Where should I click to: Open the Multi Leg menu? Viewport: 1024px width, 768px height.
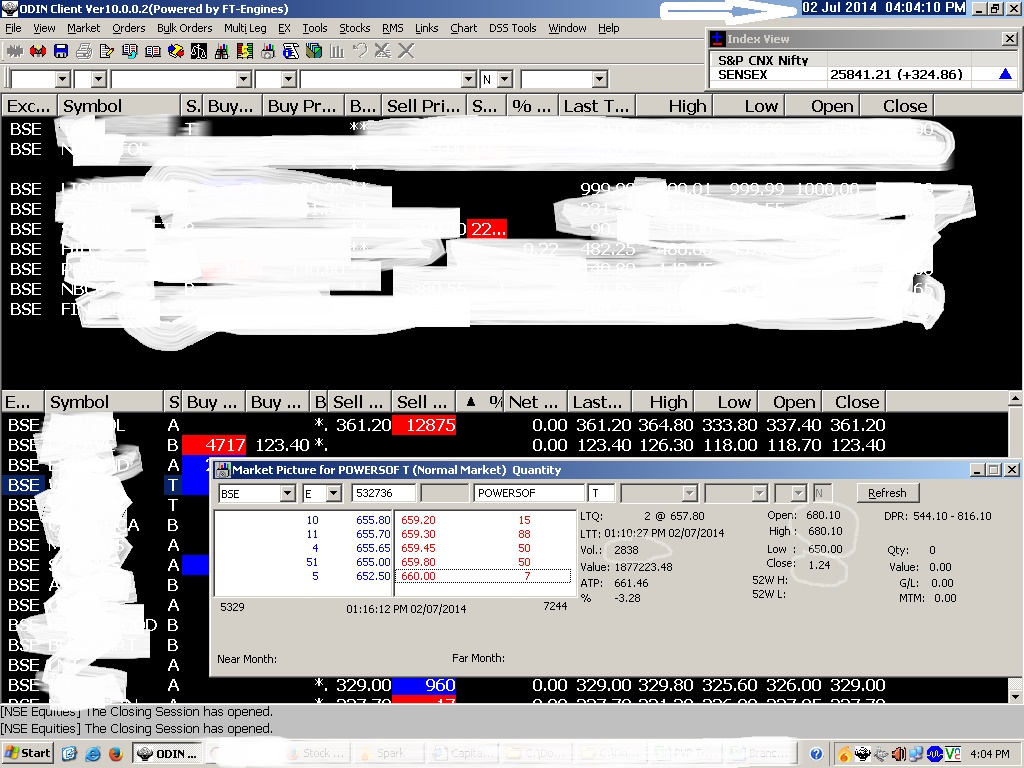(245, 28)
